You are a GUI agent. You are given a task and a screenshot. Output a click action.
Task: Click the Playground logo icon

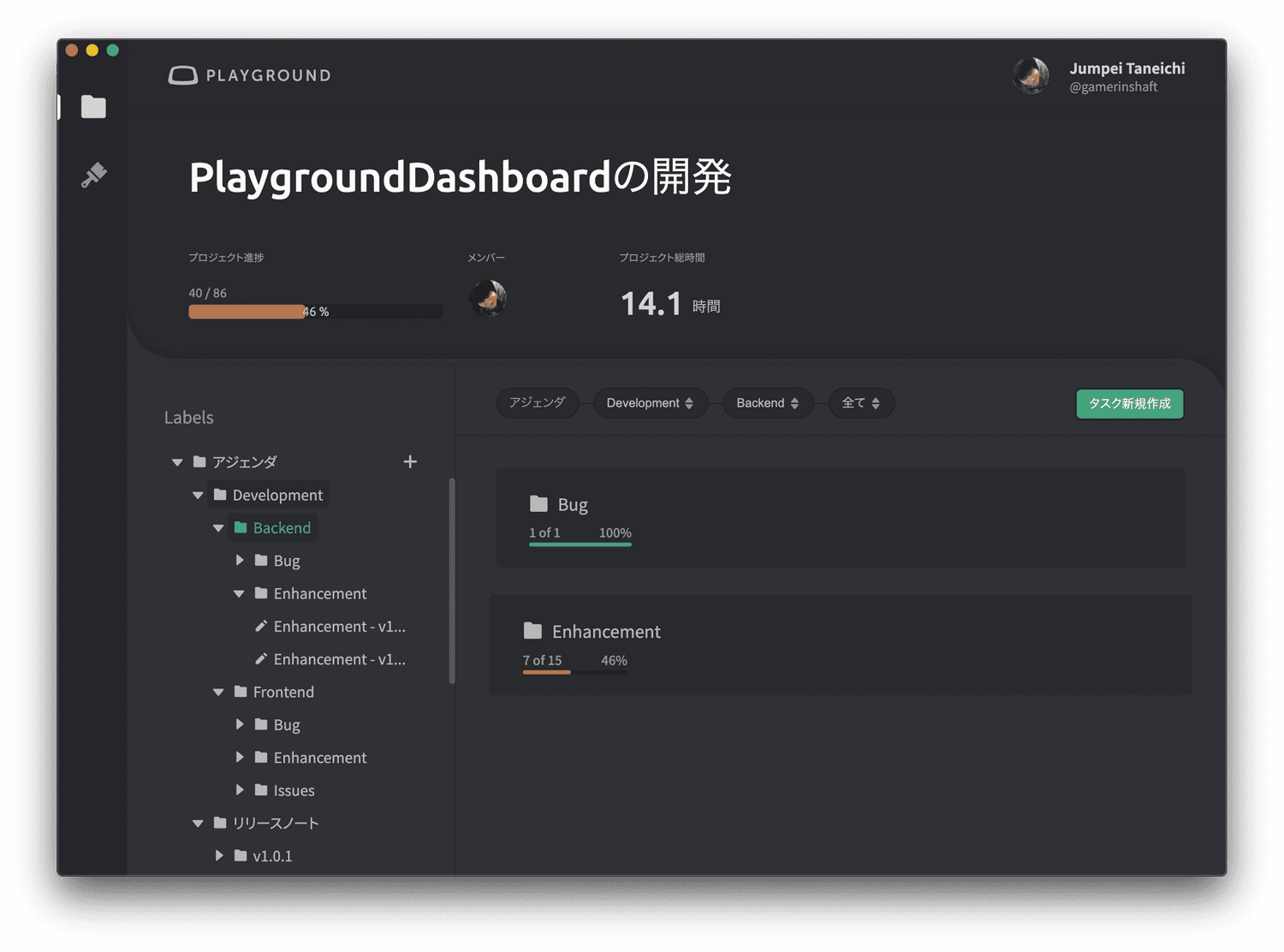click(182, 75)
